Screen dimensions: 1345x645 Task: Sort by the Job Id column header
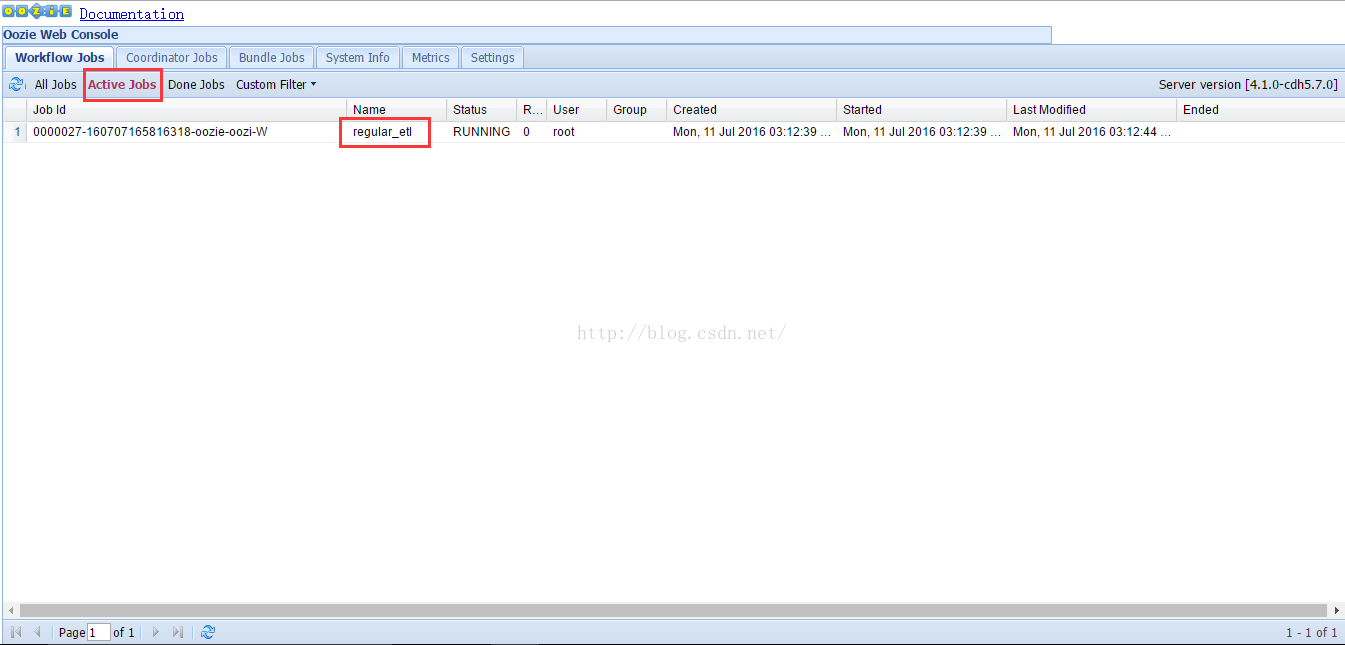click(x=187, y=110)
